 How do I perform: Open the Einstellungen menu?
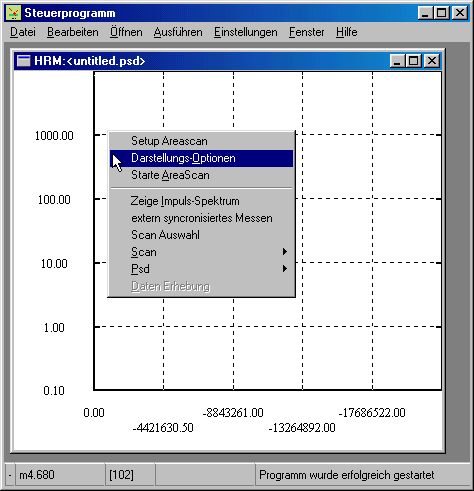pyautogui.click(x=246, y=32)
